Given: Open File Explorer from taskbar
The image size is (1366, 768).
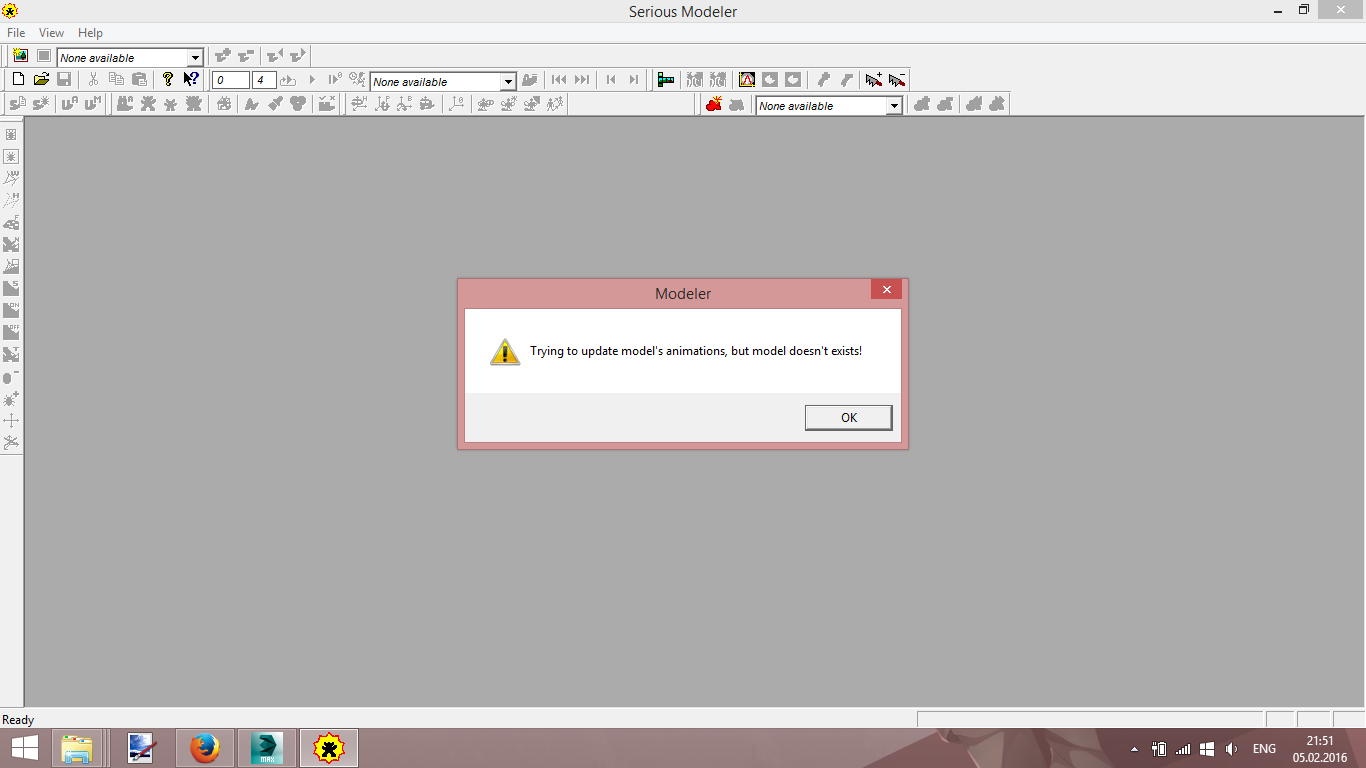Looking at the screenshot, I should click(76, 748).
